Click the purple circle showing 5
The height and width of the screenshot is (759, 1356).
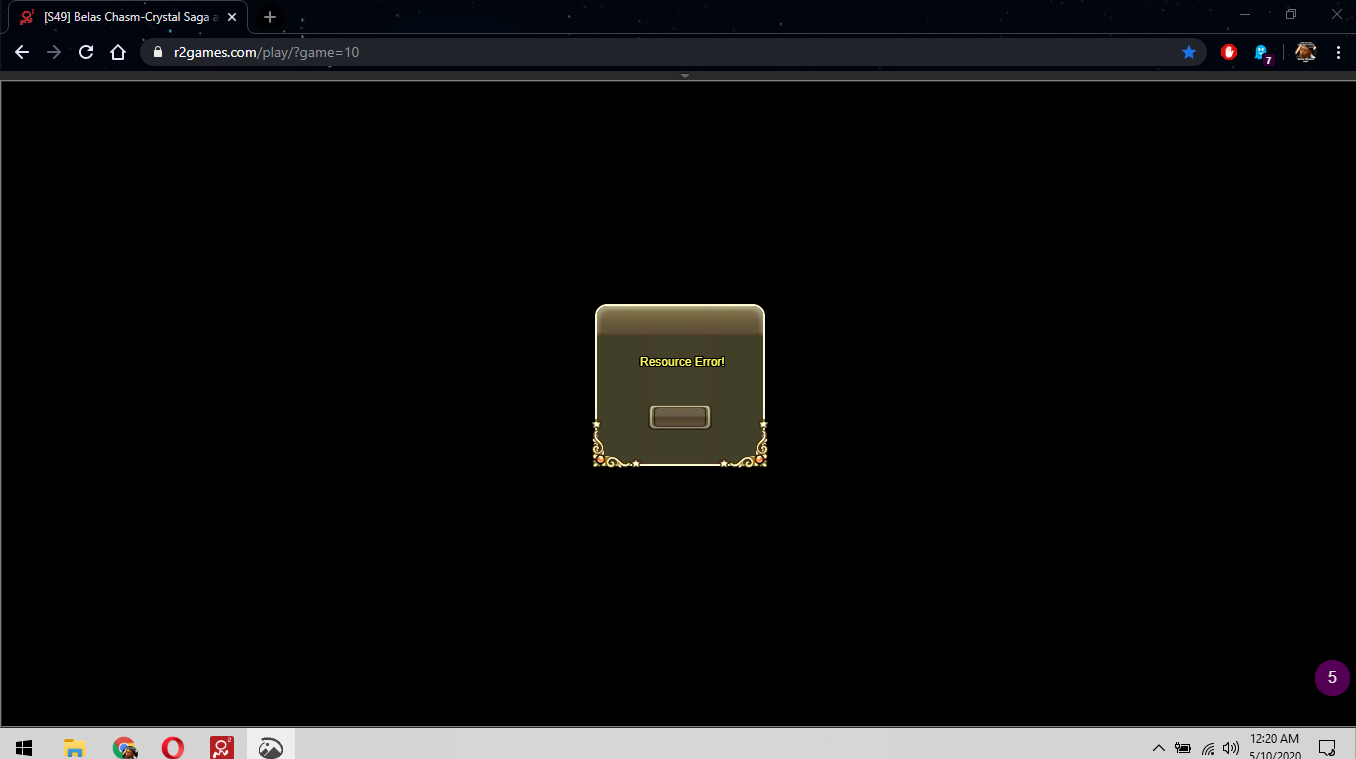coord(1331,677)
